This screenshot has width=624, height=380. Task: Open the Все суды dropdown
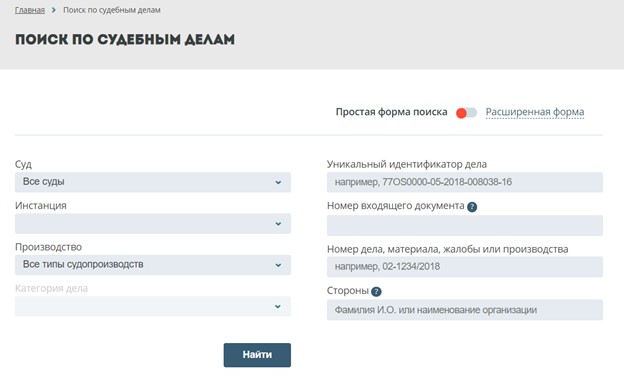[x=153, y=182]
